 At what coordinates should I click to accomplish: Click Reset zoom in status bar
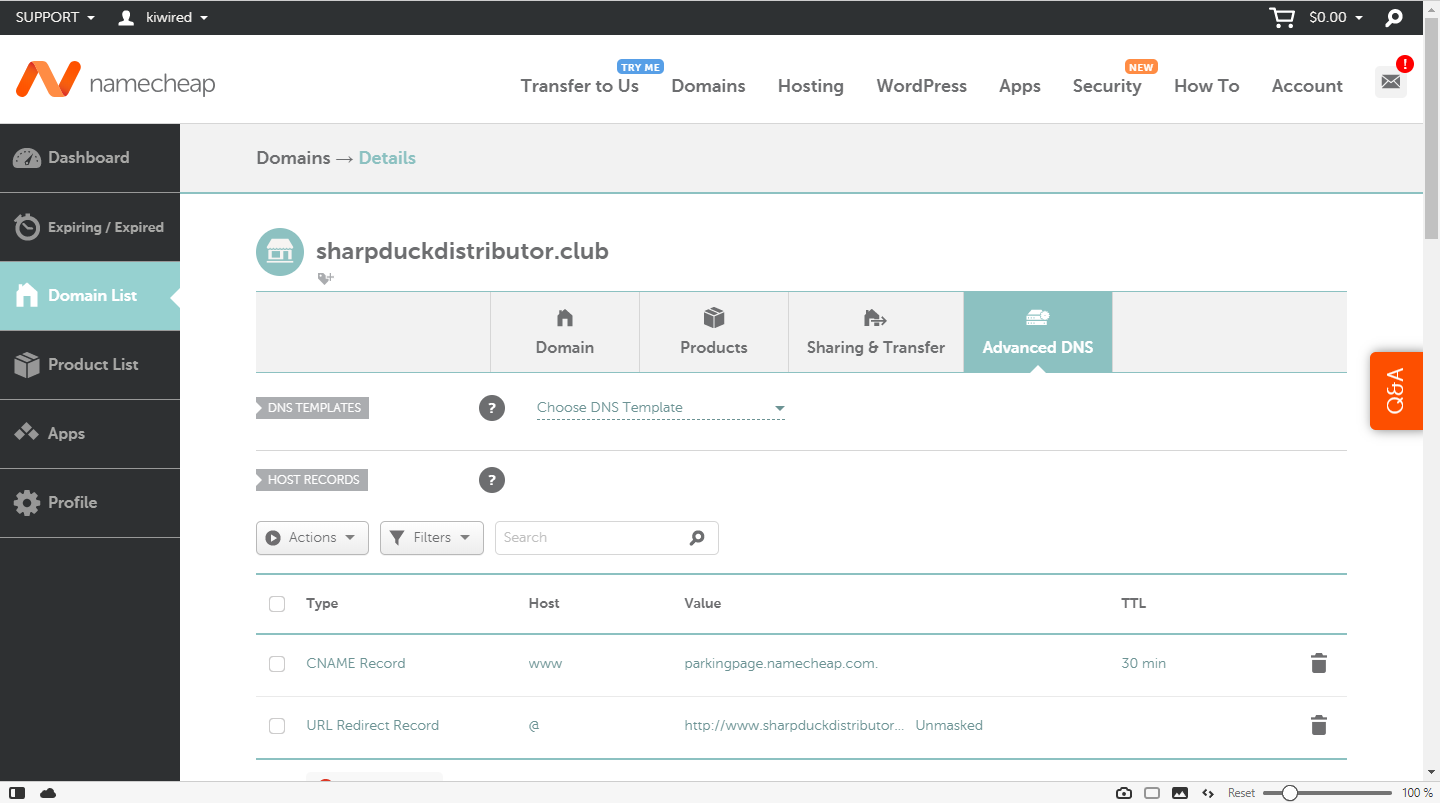[x=1241, y=793]
